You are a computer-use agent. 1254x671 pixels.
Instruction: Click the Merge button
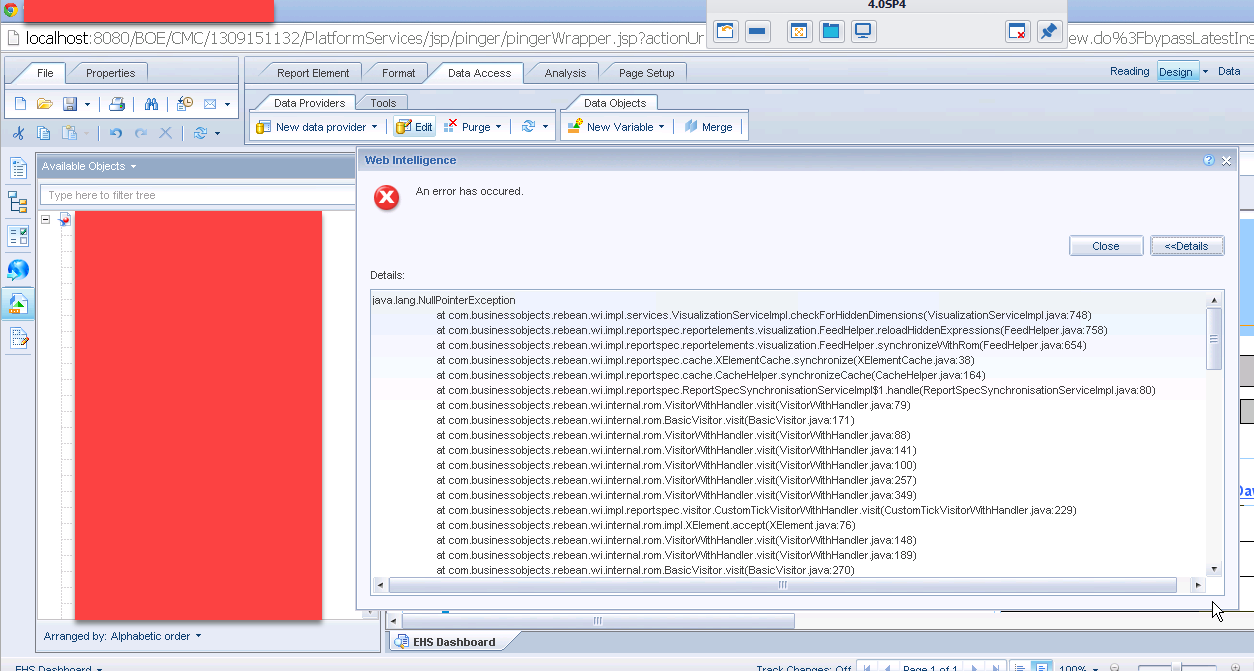coord(708,127)
